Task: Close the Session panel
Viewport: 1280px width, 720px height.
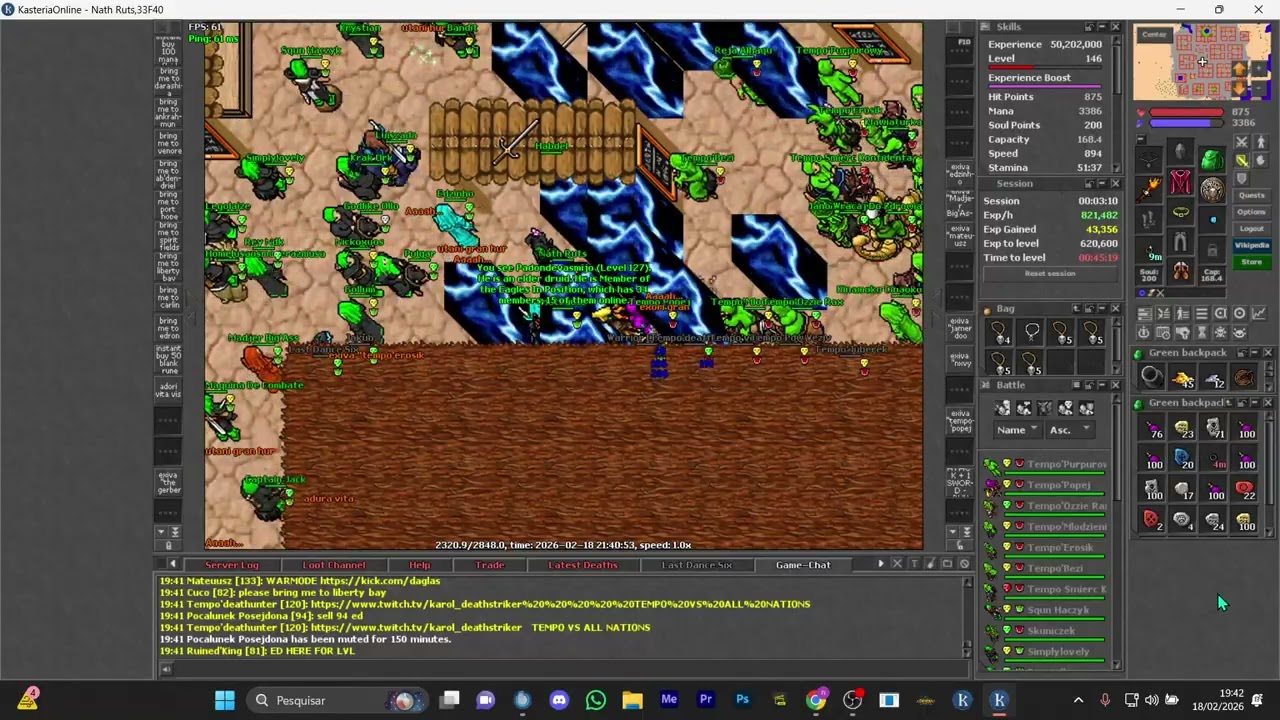Action: [x=1115, y=184]
